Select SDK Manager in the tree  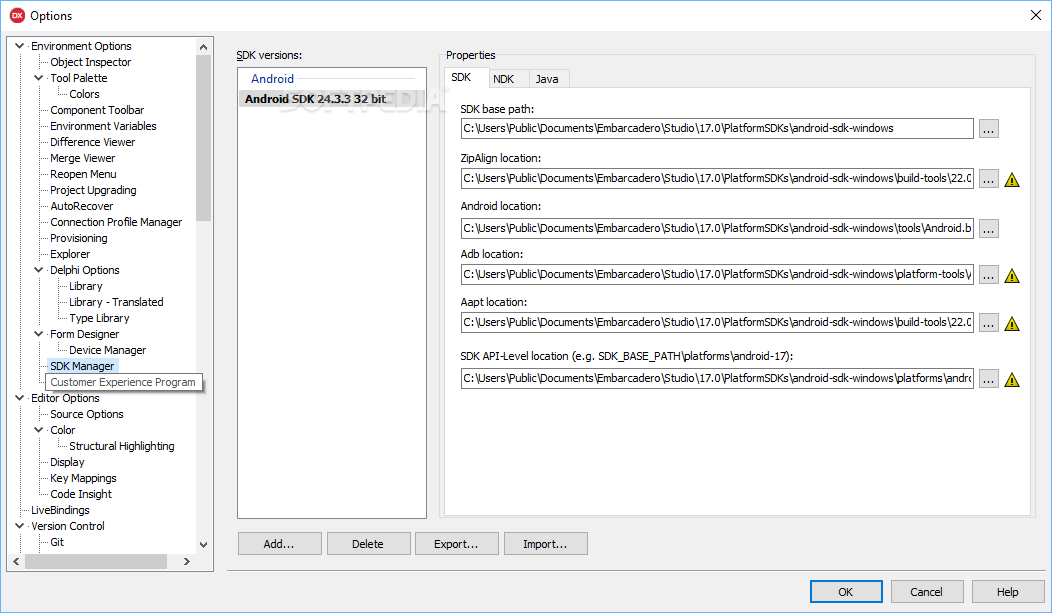point(83,366)
